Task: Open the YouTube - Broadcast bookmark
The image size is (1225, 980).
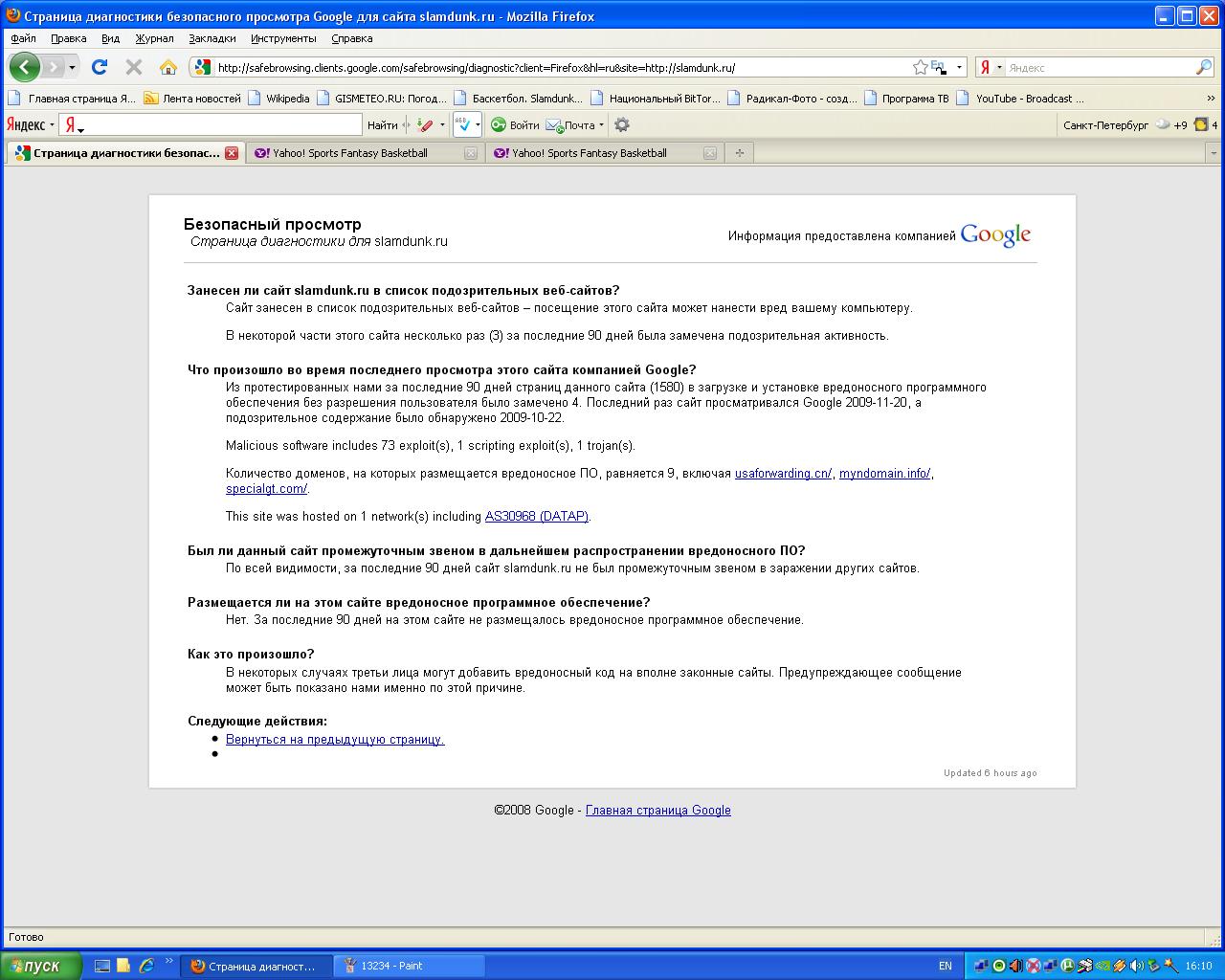Action: [1021, 98]
